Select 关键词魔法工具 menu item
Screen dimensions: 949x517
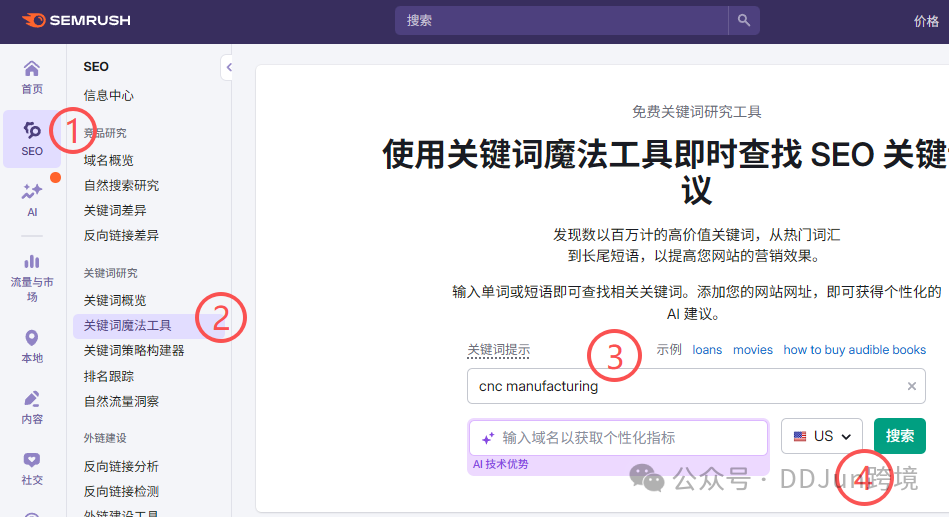point(149,326)
